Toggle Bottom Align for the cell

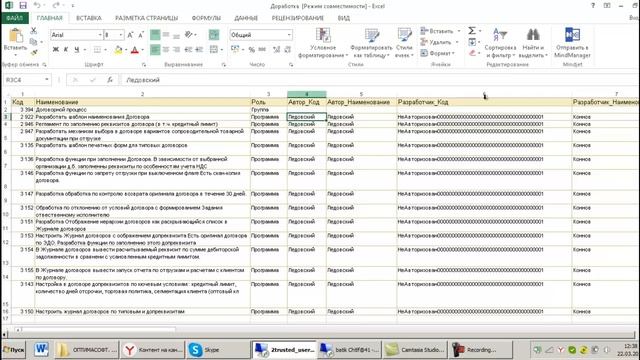[x=176, y=35]
